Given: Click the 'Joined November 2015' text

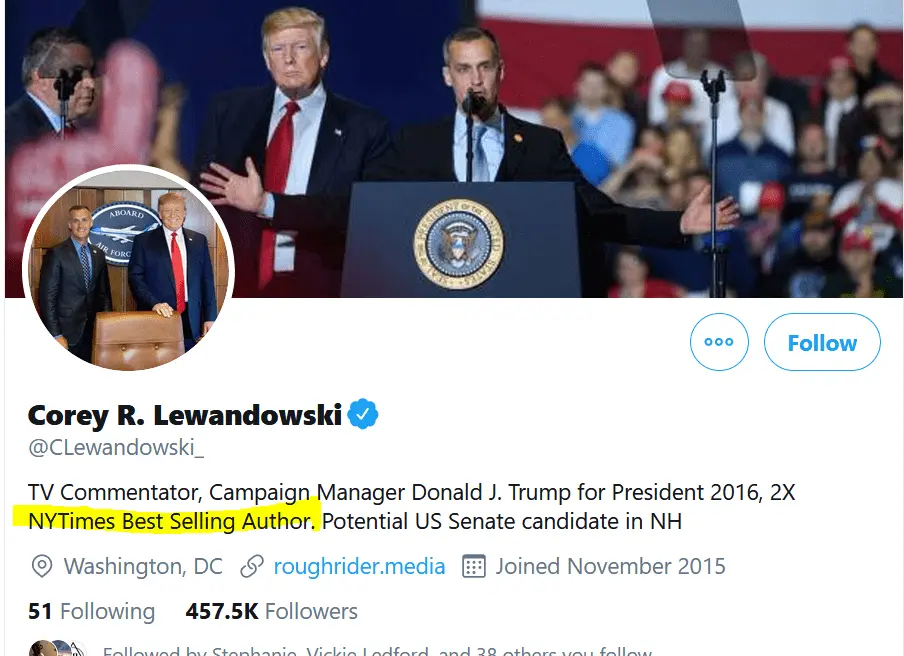Looking at the screenshot, I should [x=611, y=567].
